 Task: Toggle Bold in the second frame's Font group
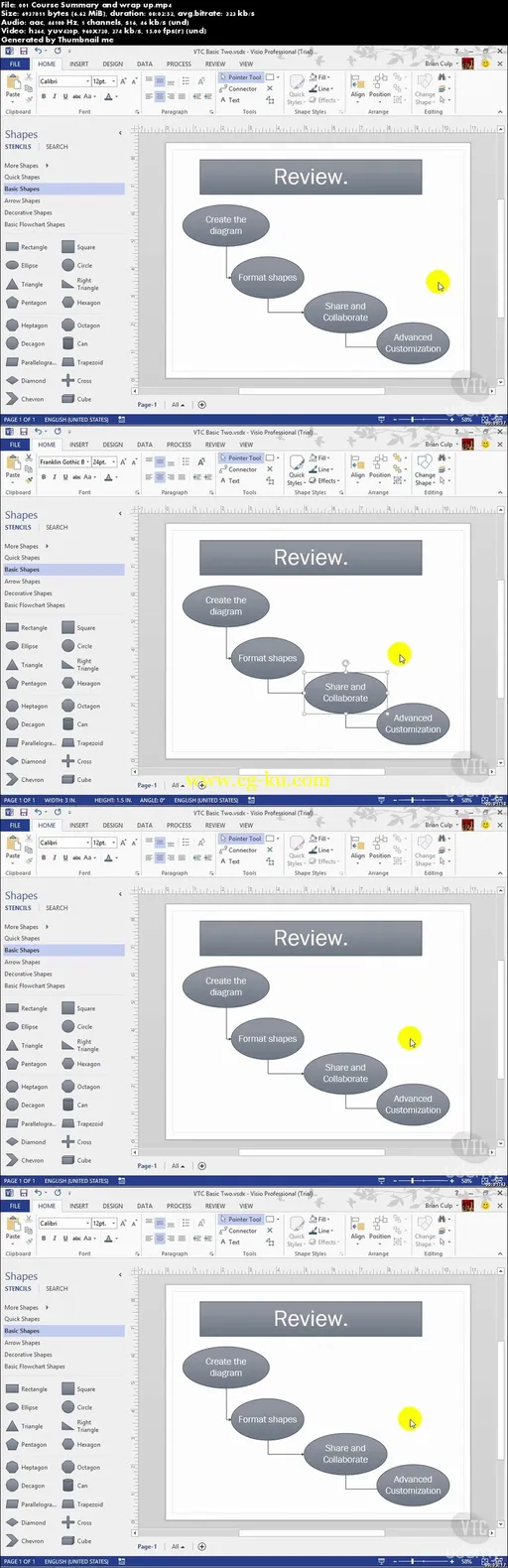pos(44,477)
